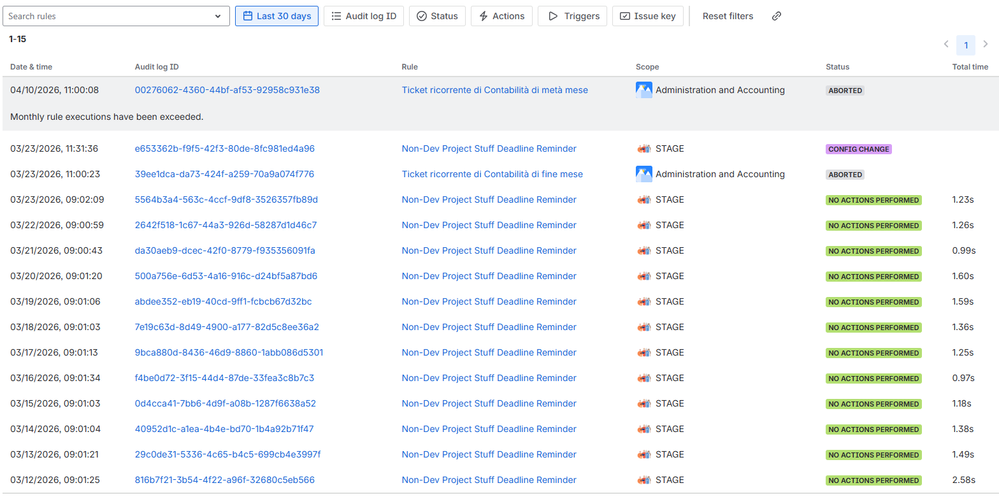Open the Deadline Reminder rule with CONFIG CHANGE status
This screenshot has height=499, width=999.
489,149
